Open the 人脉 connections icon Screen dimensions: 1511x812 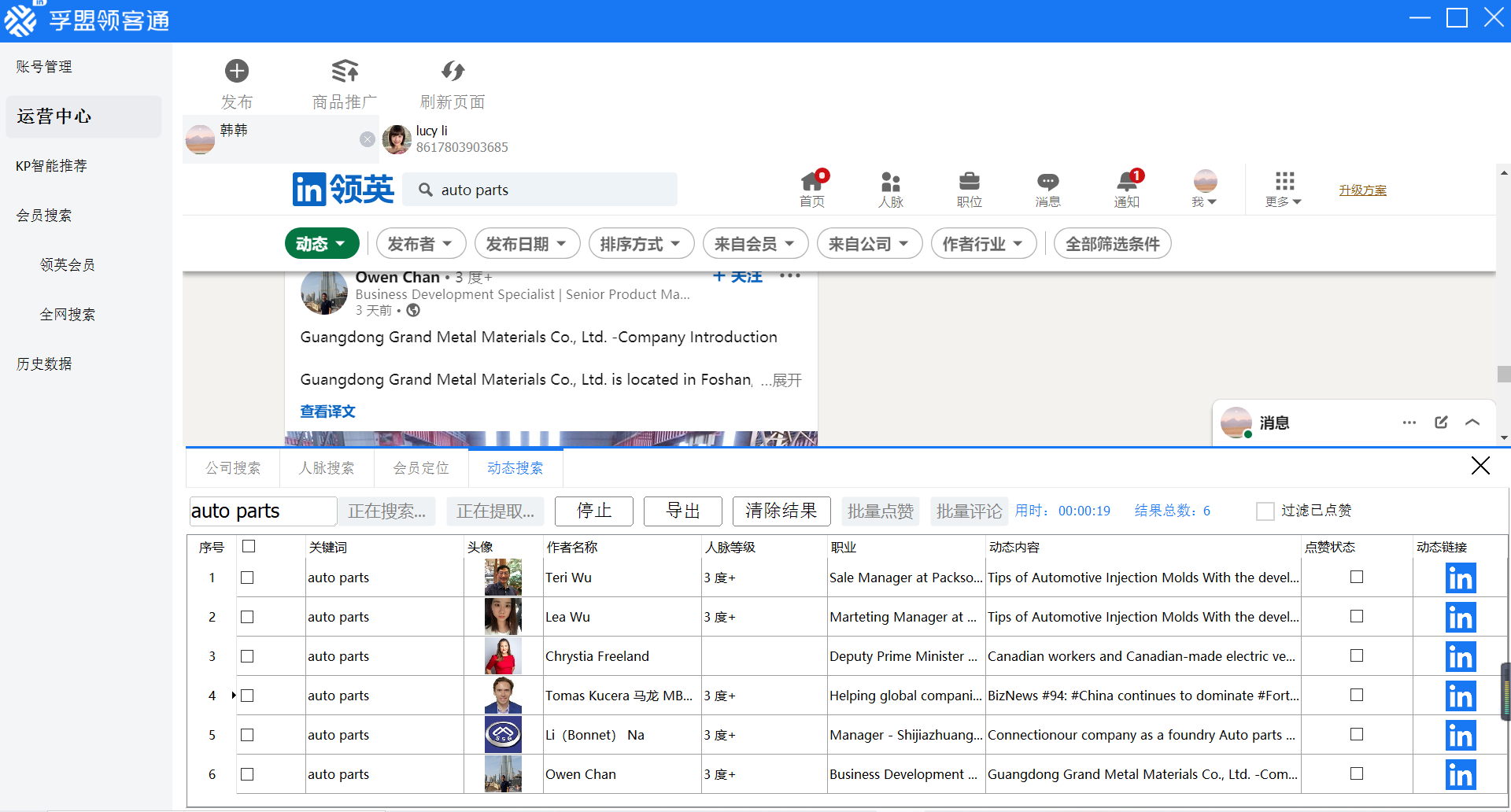(890, 187)
